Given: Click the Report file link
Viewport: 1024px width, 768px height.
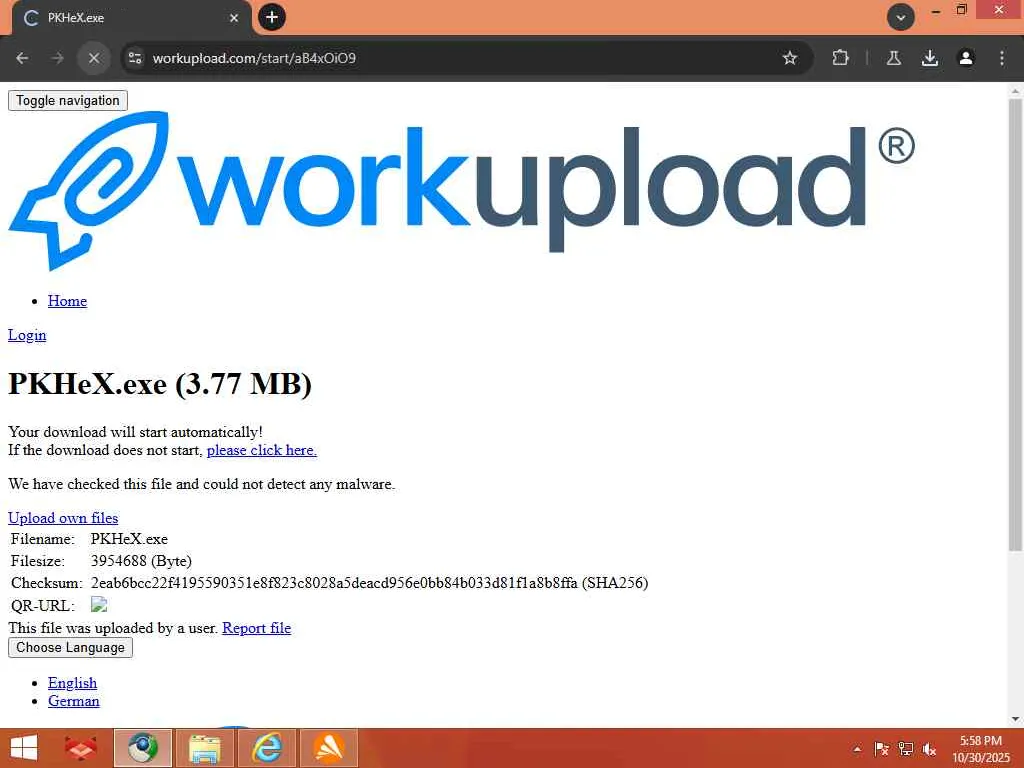Looking at the screenshot, I should click(257, 628).
